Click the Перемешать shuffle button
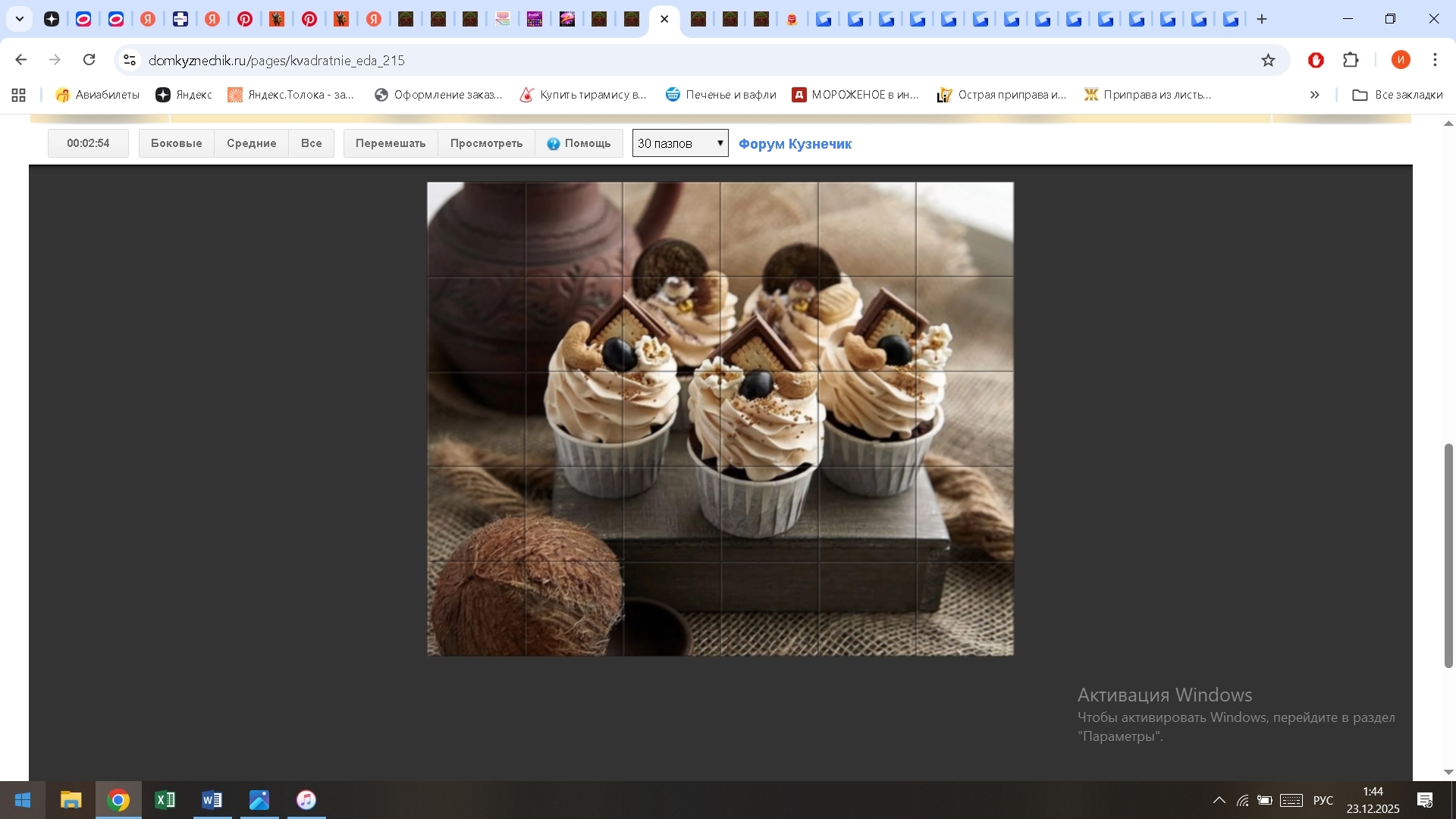The image size is (1456, 819). (x=391, y=143)
